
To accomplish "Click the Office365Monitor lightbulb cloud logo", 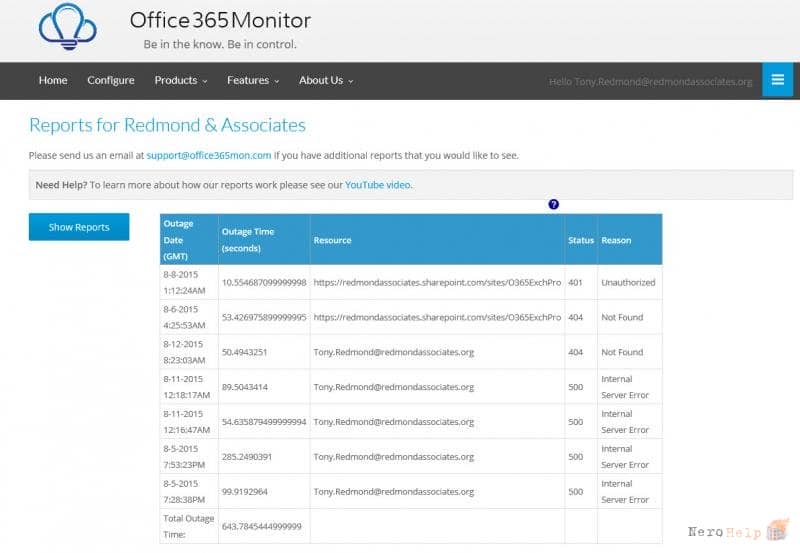I will (x=67, y=27).
